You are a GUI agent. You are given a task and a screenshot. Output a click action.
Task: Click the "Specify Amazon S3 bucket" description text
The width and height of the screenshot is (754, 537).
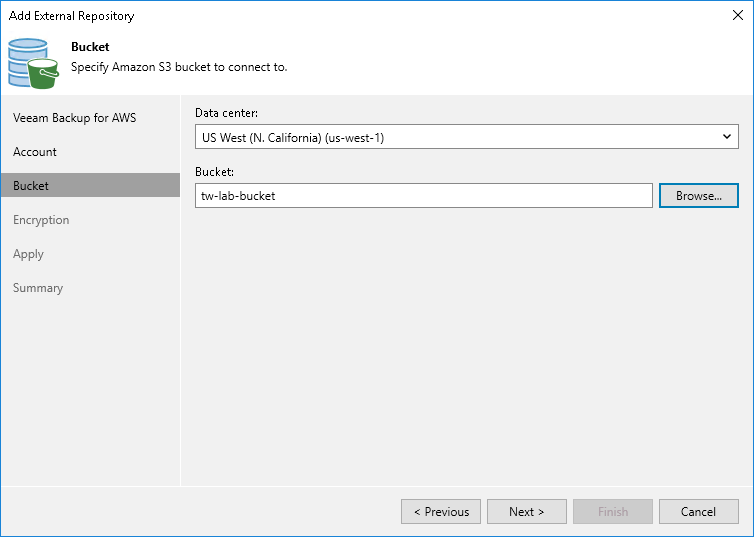[179, 67]
